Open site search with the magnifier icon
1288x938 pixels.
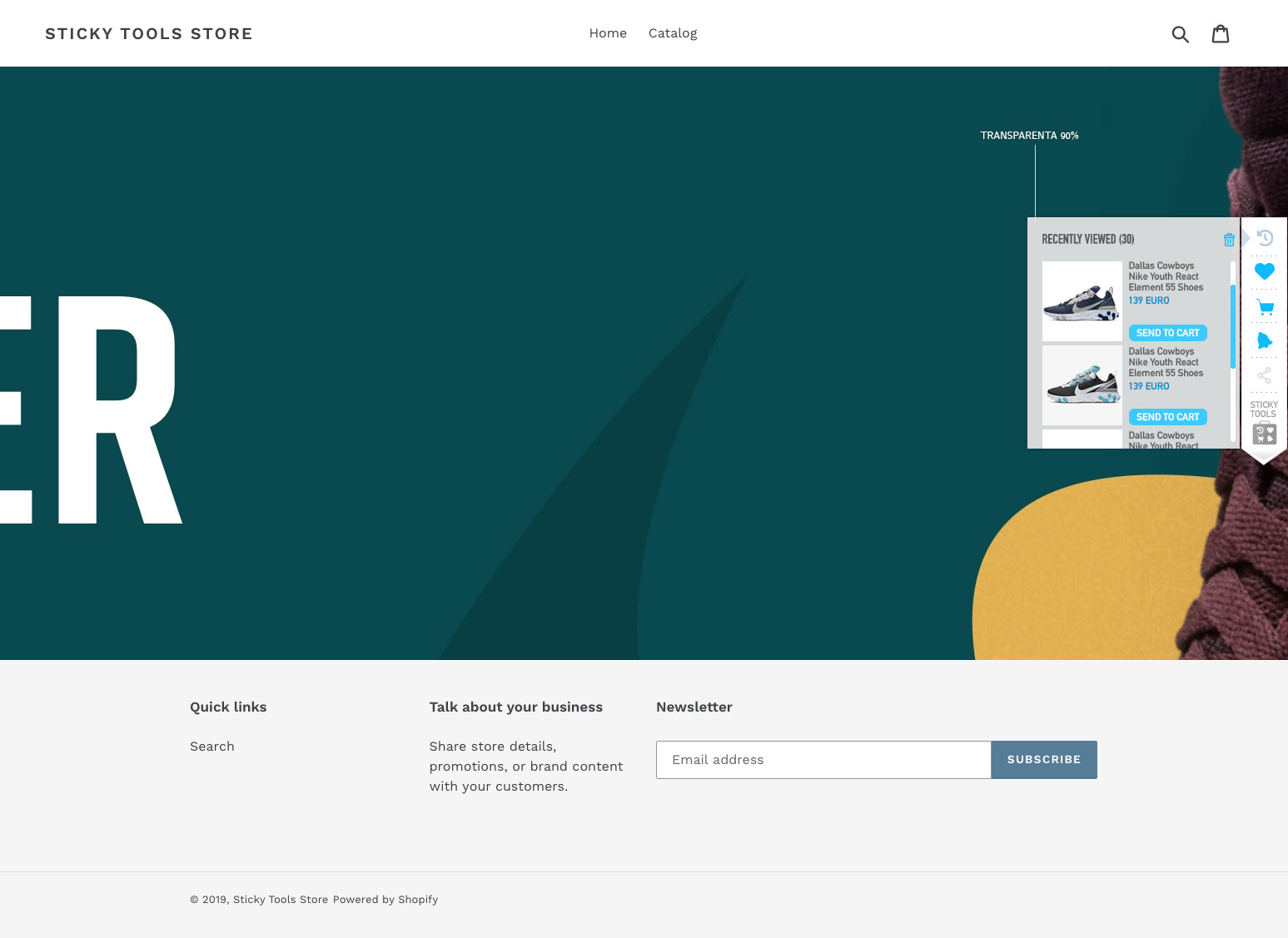1181,33
